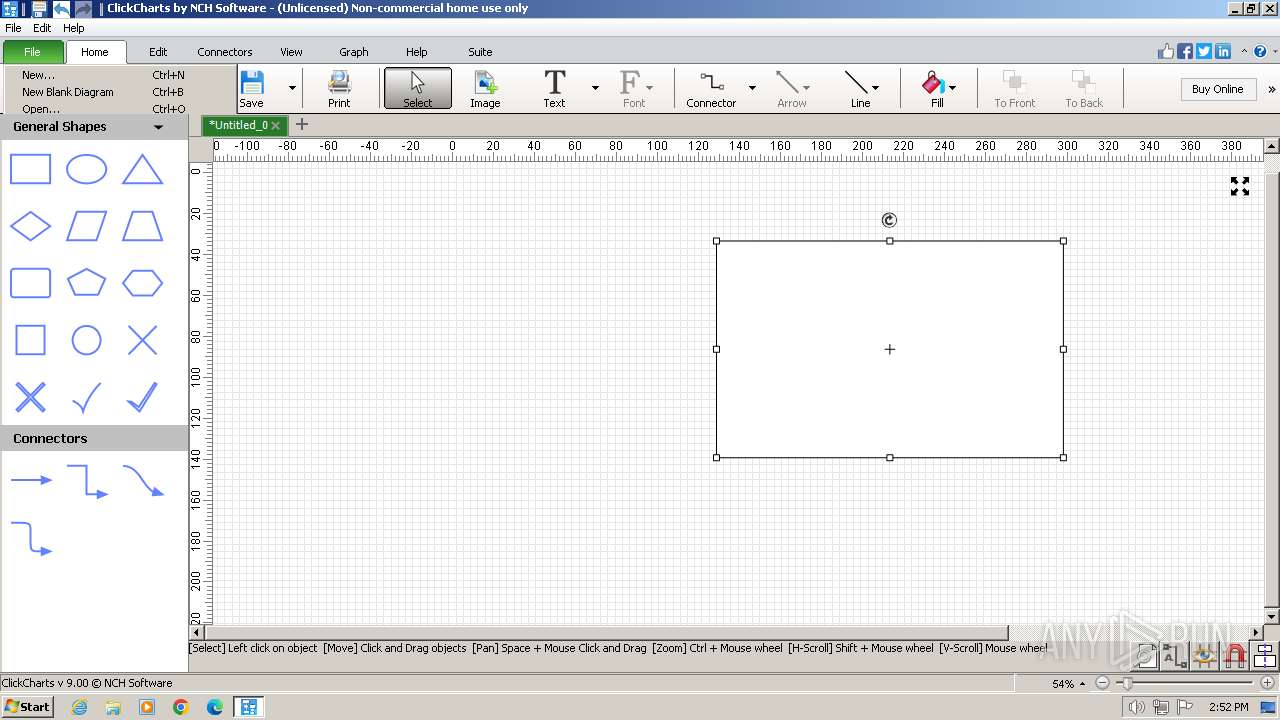Click the Print toolbar icon

pos(339,88)
